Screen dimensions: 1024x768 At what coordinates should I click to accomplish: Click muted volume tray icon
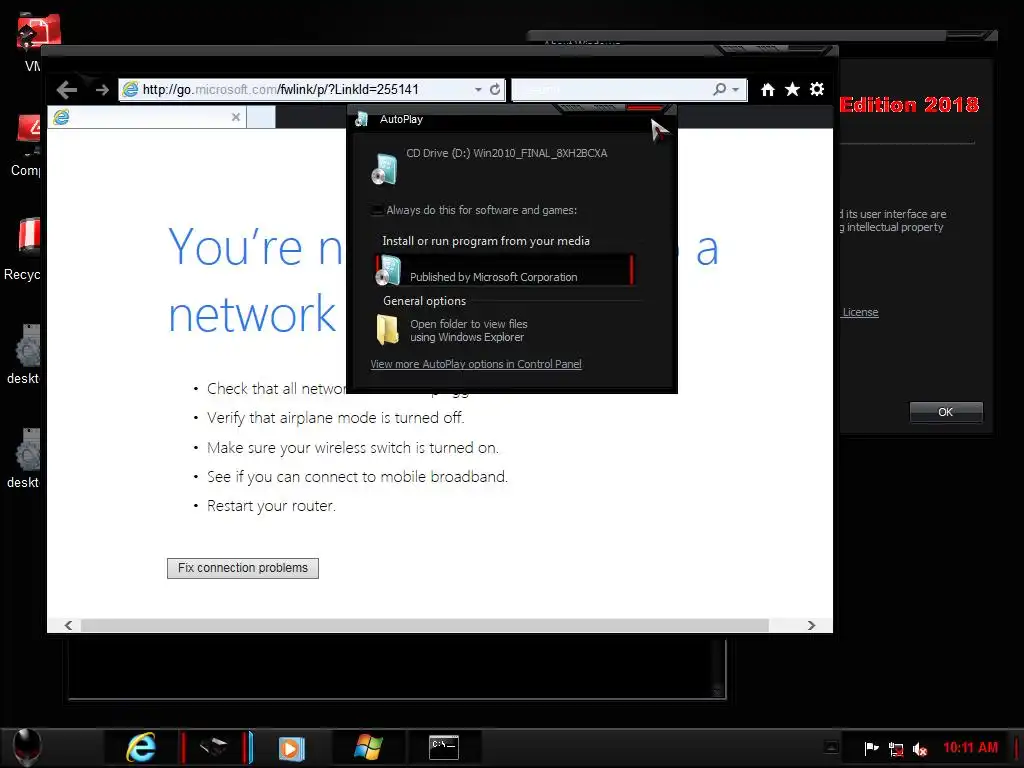920,749
